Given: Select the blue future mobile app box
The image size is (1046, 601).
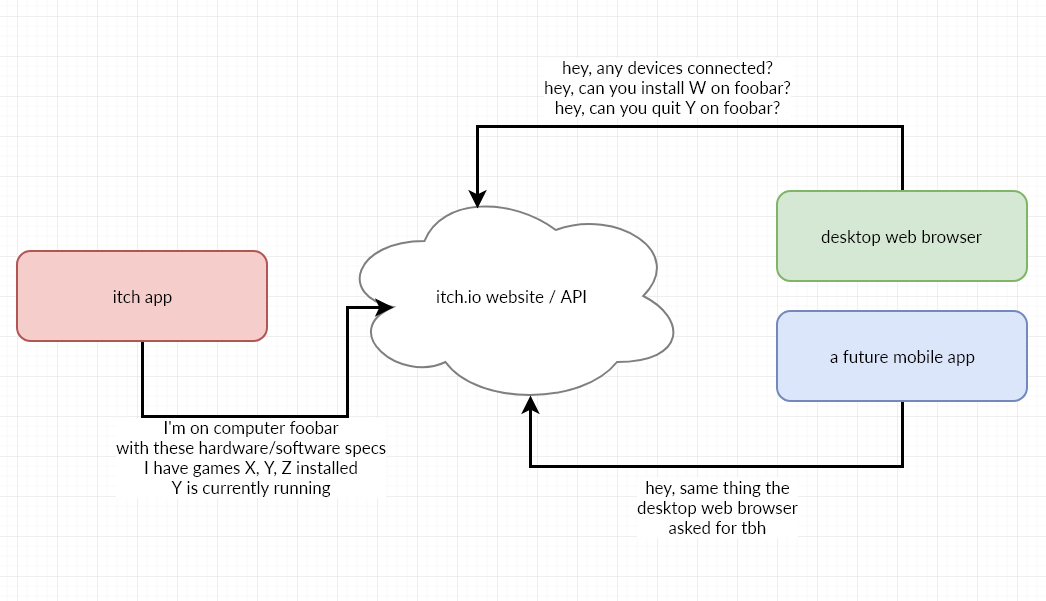Looking at the screenshot, I should point(902,356).
